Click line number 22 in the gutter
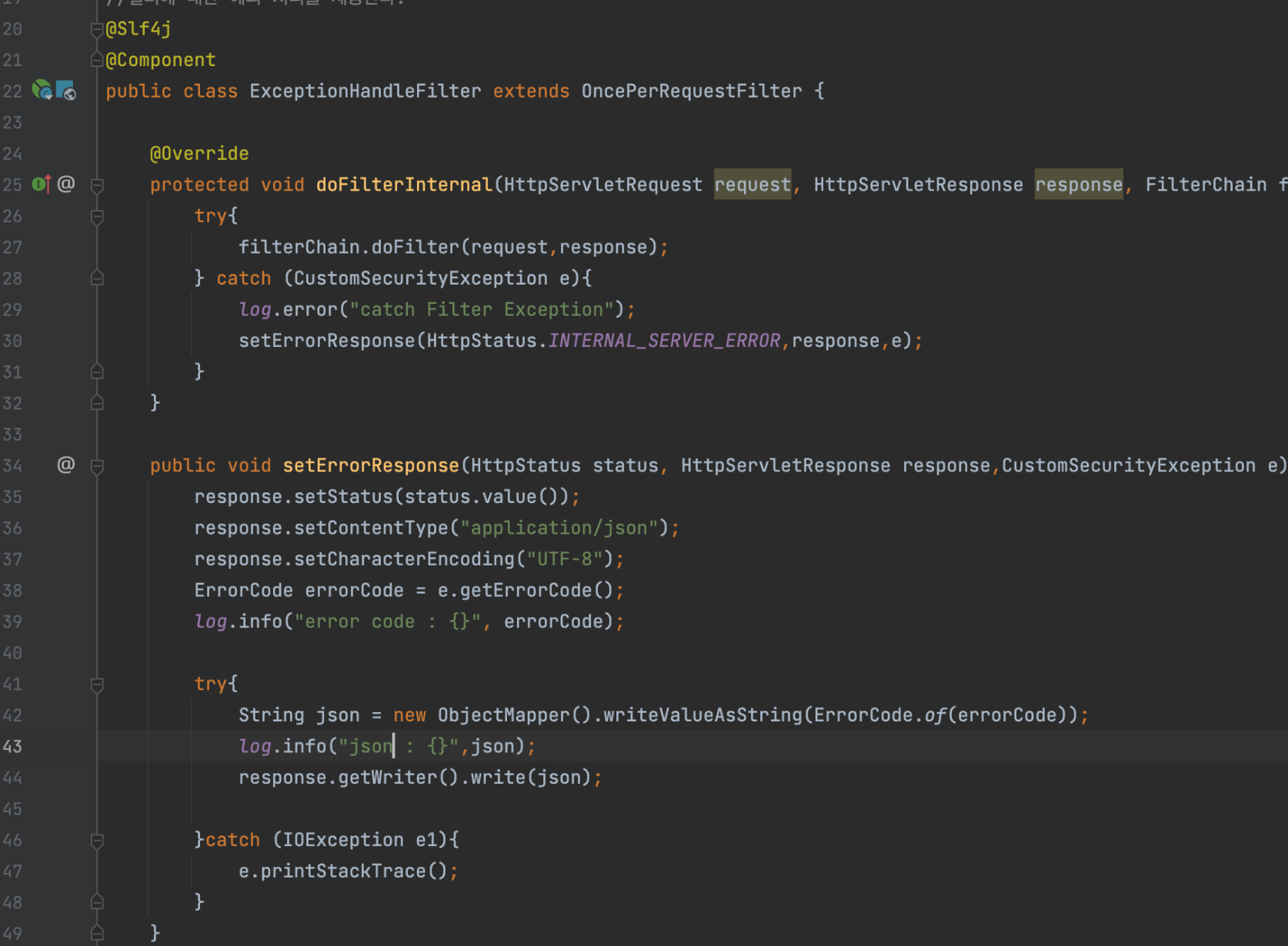This screenshot has height=946, width=1288. (12, 92)
